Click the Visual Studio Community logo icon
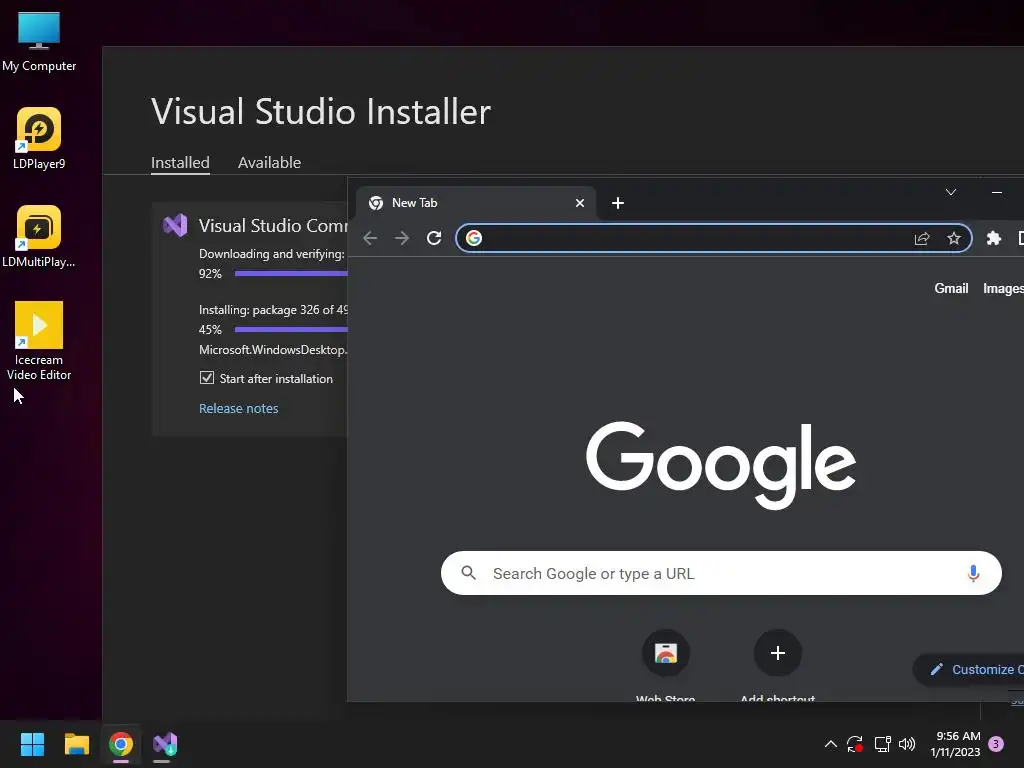The height and width of the screenshot is (768, 1024). (x=175, y=225)
